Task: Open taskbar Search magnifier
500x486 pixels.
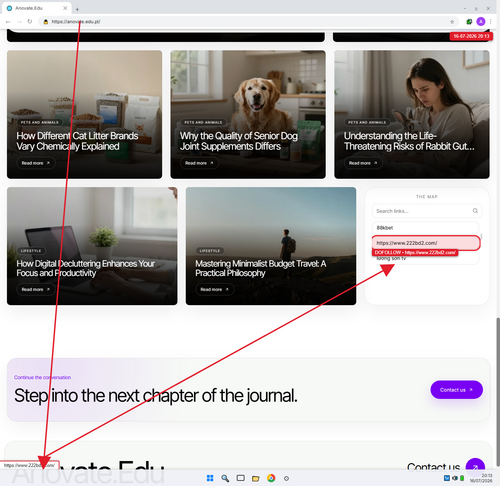Action: pyautogui.click(x=225, y=478)
